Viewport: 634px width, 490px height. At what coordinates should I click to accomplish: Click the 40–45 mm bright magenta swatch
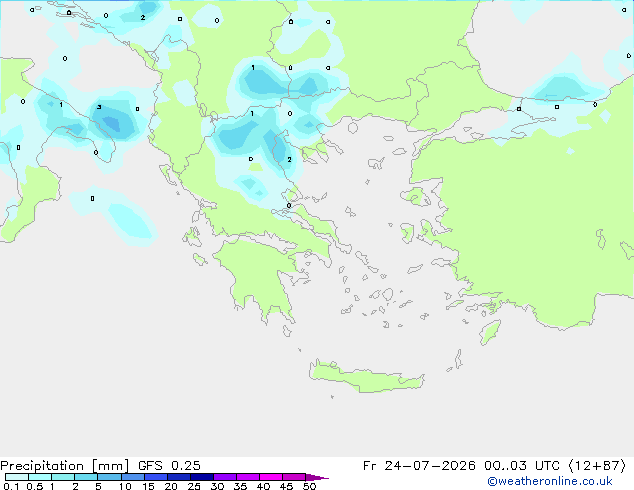pyautogui.click(x=271, y=477)
